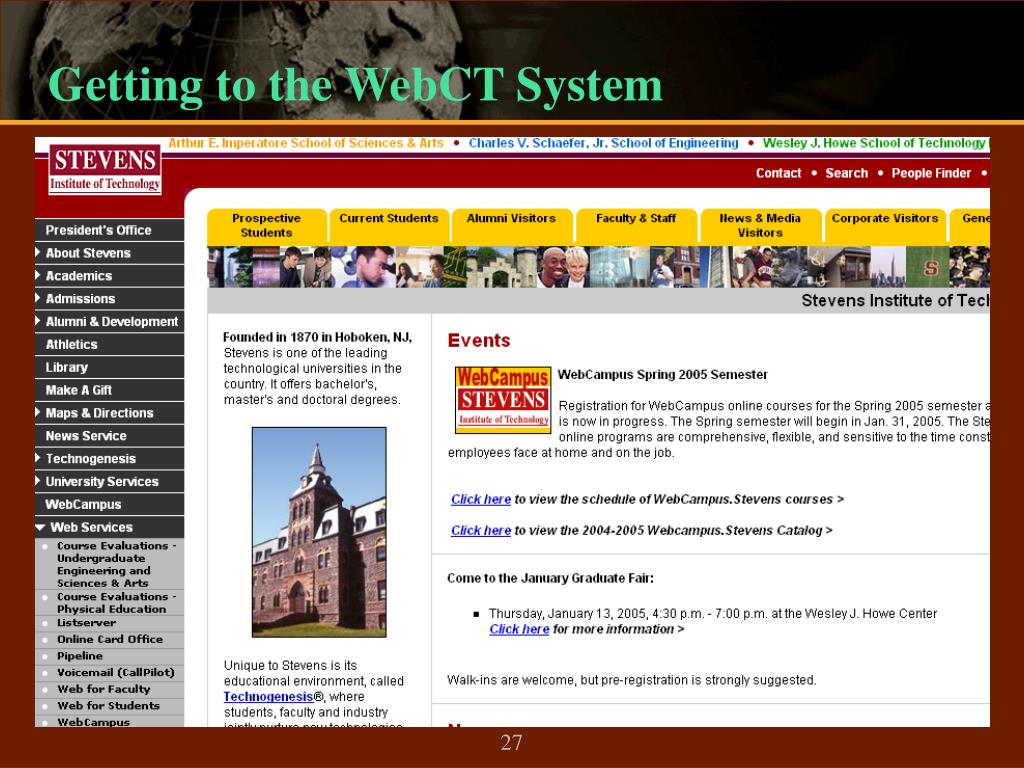This screenshot has height=768, width=1024.
Task: Open Course Evaluations Physical Education item
Action: [x=116, y=603]
